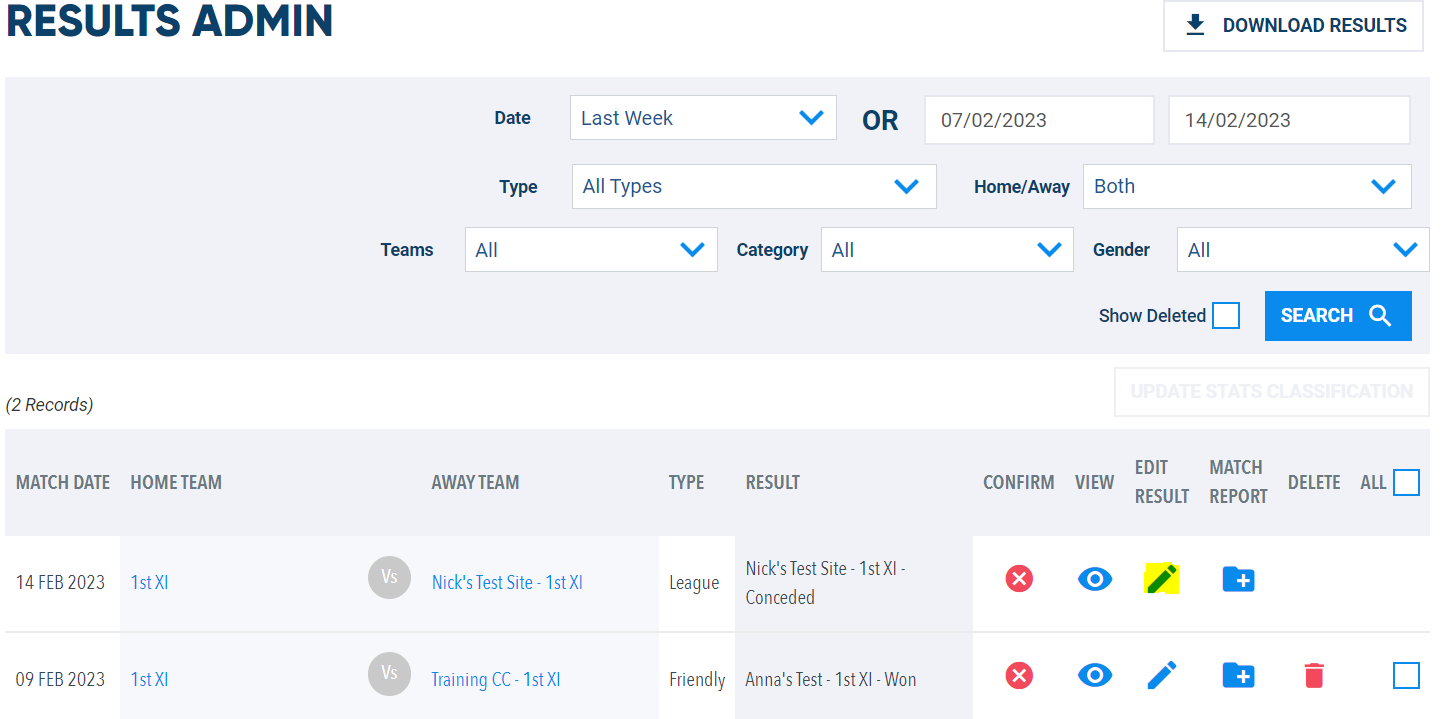The width and height of the screenshot is (1450, 719).
Task: Delete the 09 FEB 2023 friendly result
Action: [1313, 675]
